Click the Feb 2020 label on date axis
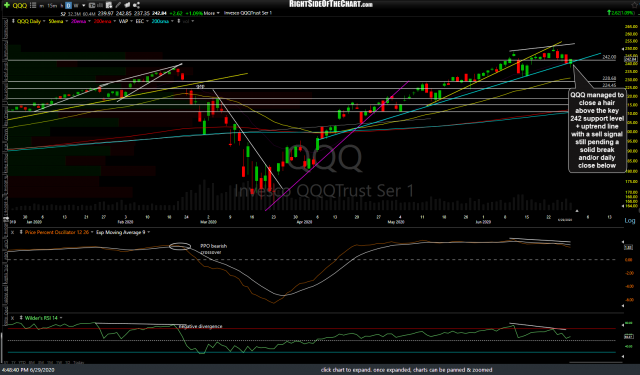This screenshot has height=375, width=640. [x=125, y=222]
